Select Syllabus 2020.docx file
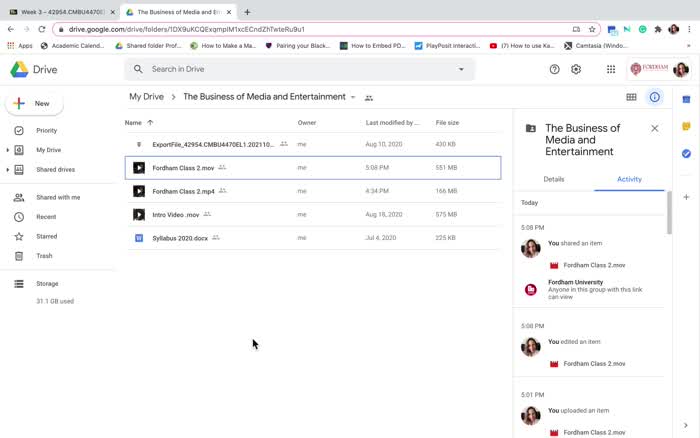This screenshot has height=438, width=700. pos(313,238)
